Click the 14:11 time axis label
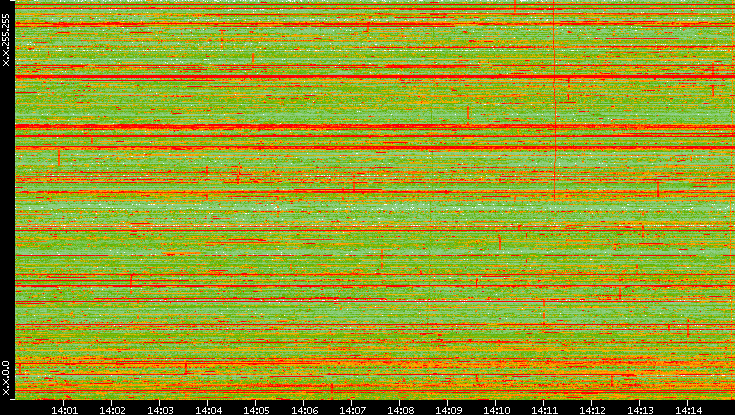The image size is (735, 415). (x=544, y=411)
